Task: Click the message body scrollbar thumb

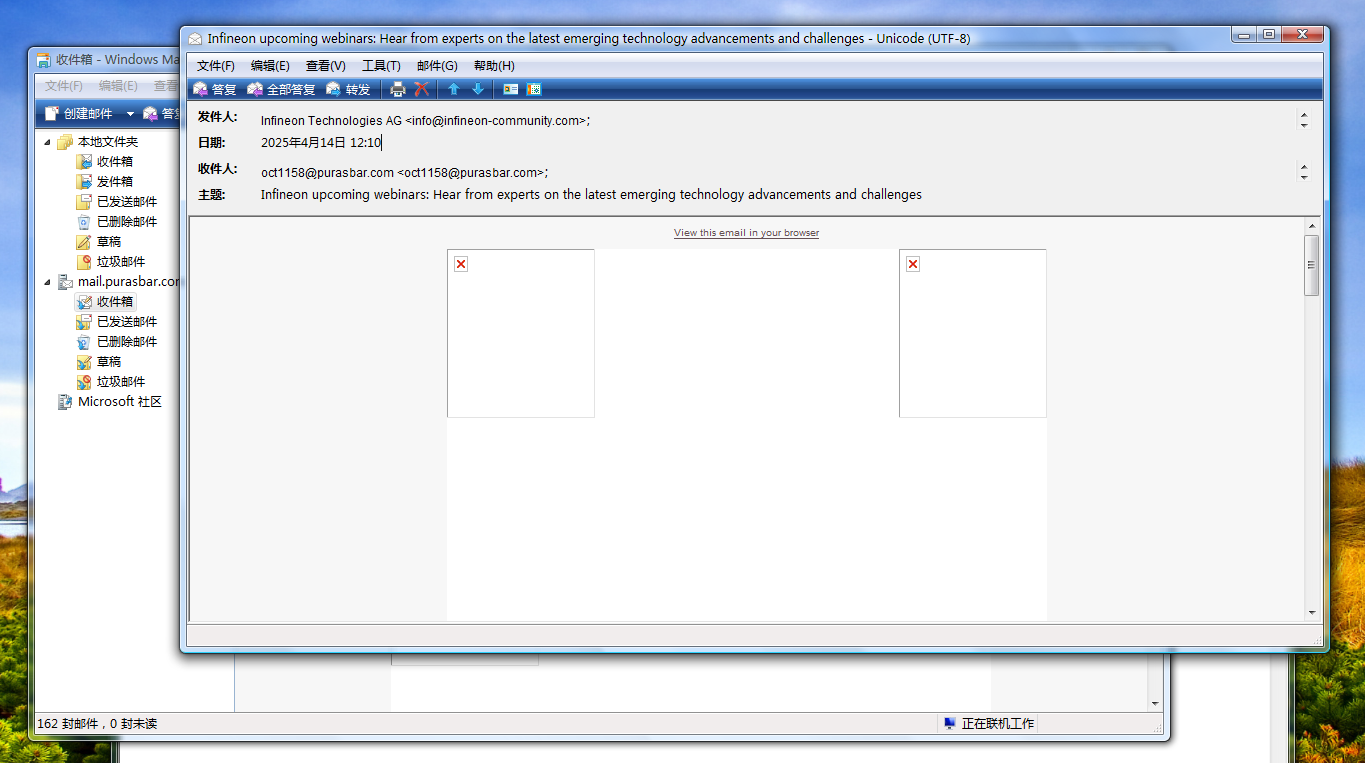Action: tap(1311, 265)
